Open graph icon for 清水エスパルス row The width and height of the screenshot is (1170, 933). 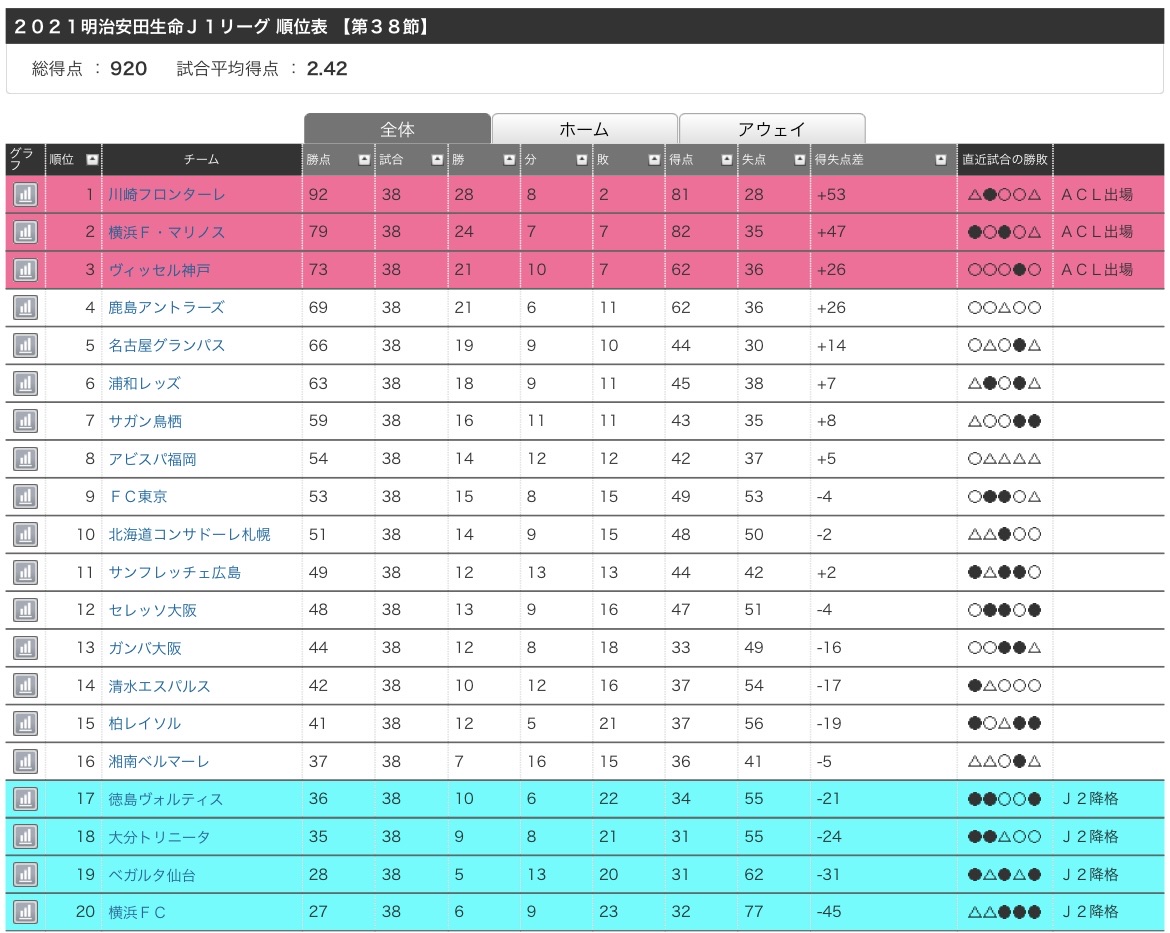coord(25,686)
